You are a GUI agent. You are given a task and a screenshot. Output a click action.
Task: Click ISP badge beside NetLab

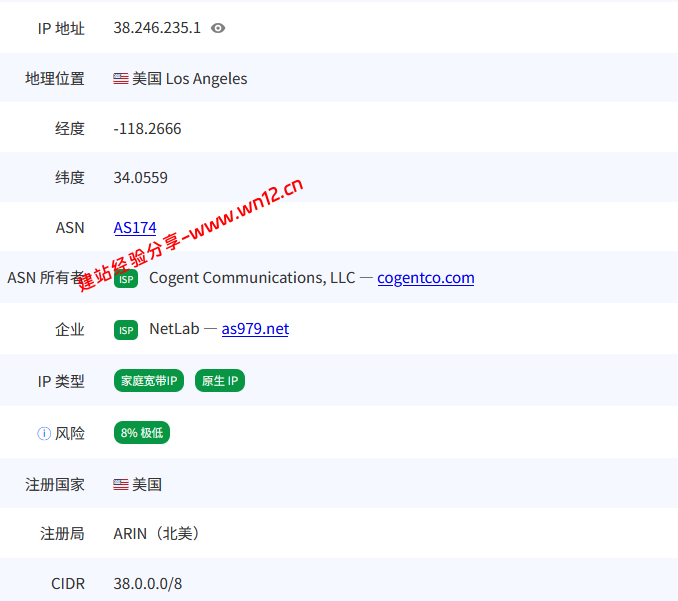126,330
